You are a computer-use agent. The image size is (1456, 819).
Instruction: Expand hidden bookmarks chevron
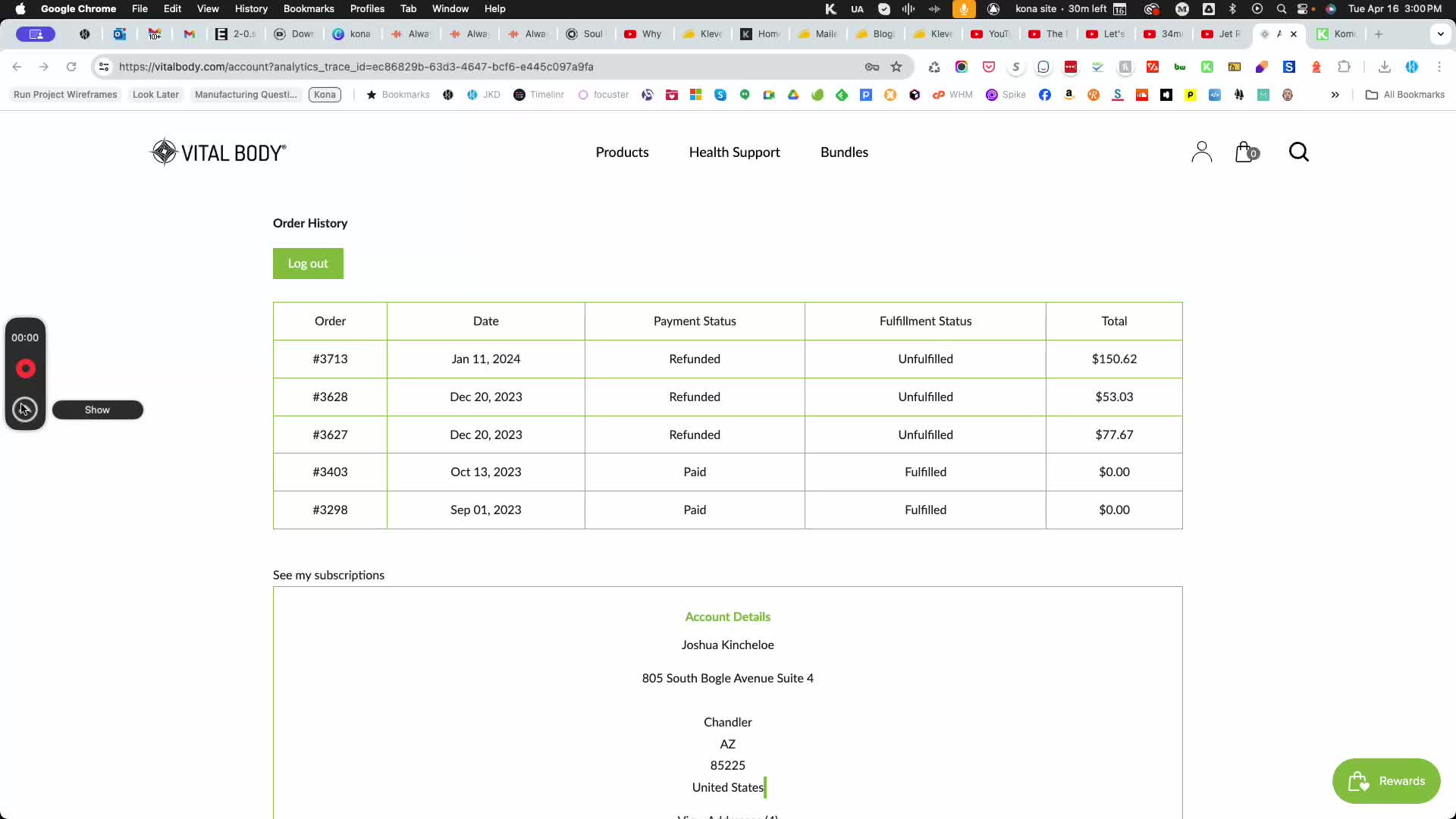[1335, 95]
